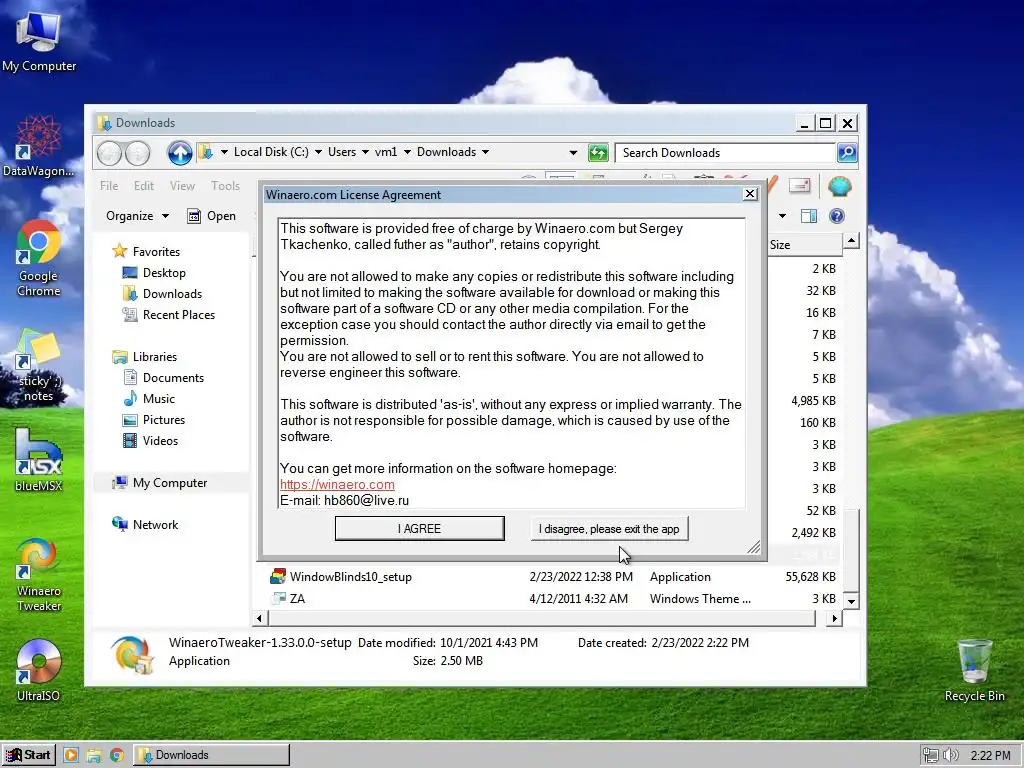Click the media player taskbar icon
This screenshot has width=1024, height=768.
click(71, 755)
